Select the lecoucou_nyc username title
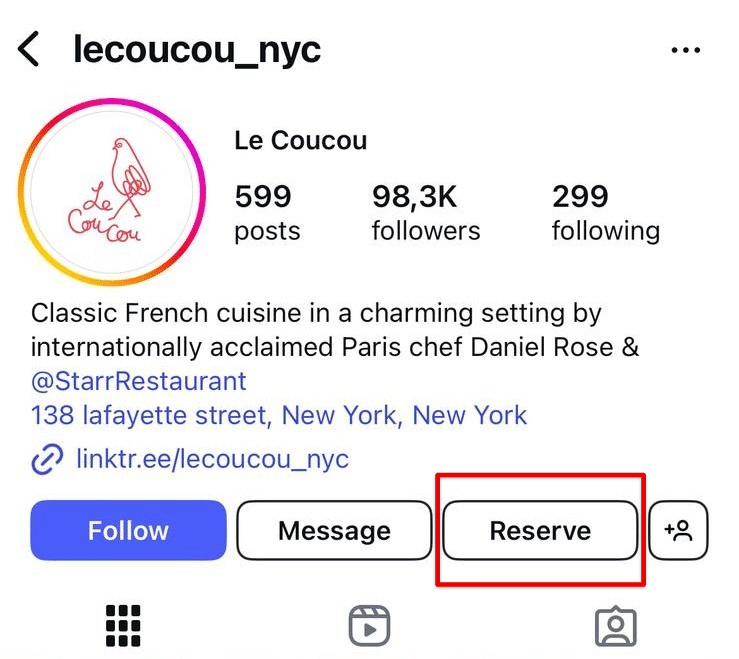The width and height of the screenshot is (739, 659). pos(197,50)
